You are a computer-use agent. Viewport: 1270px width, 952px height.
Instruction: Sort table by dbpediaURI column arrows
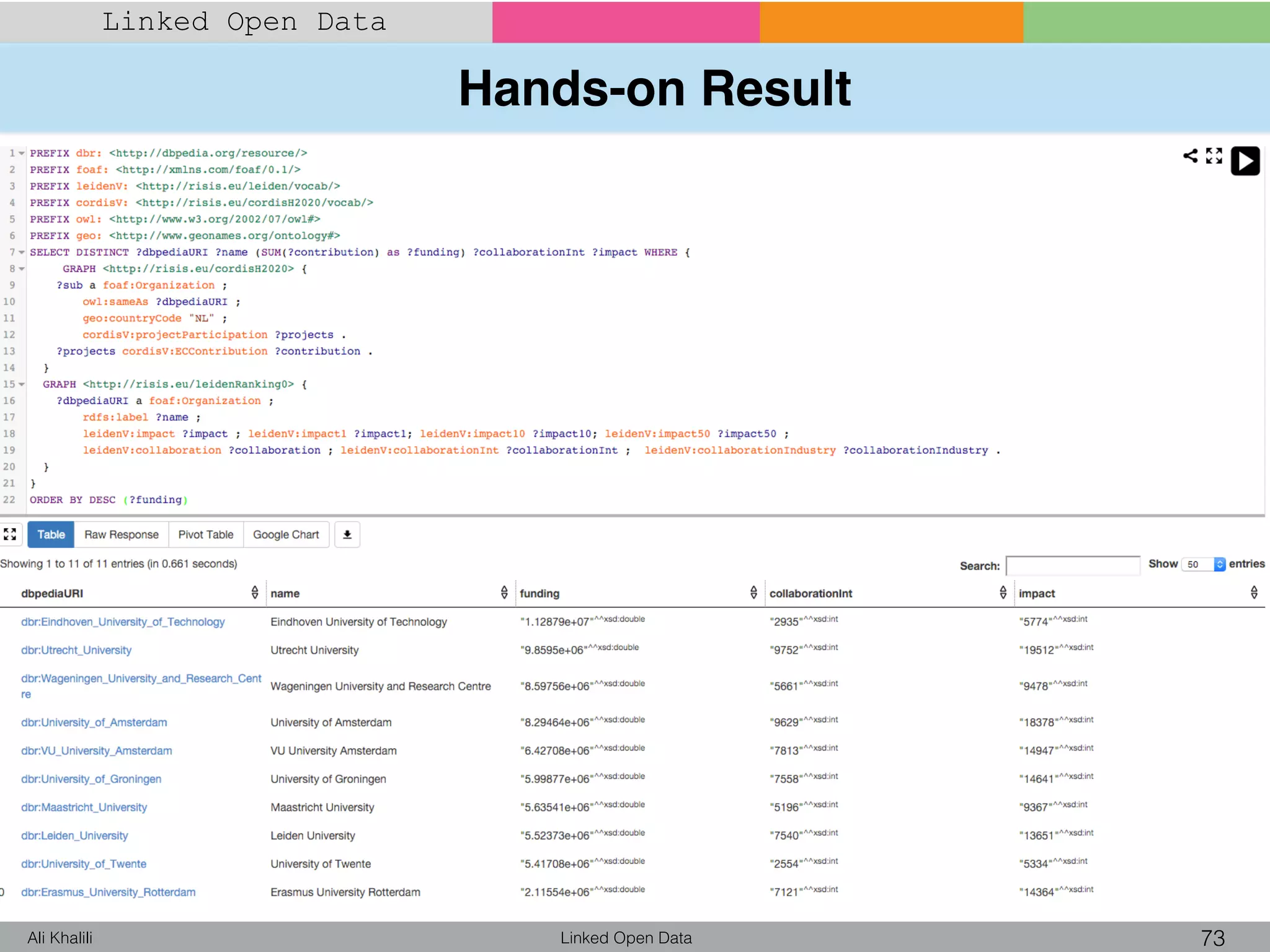coord(254,593)
